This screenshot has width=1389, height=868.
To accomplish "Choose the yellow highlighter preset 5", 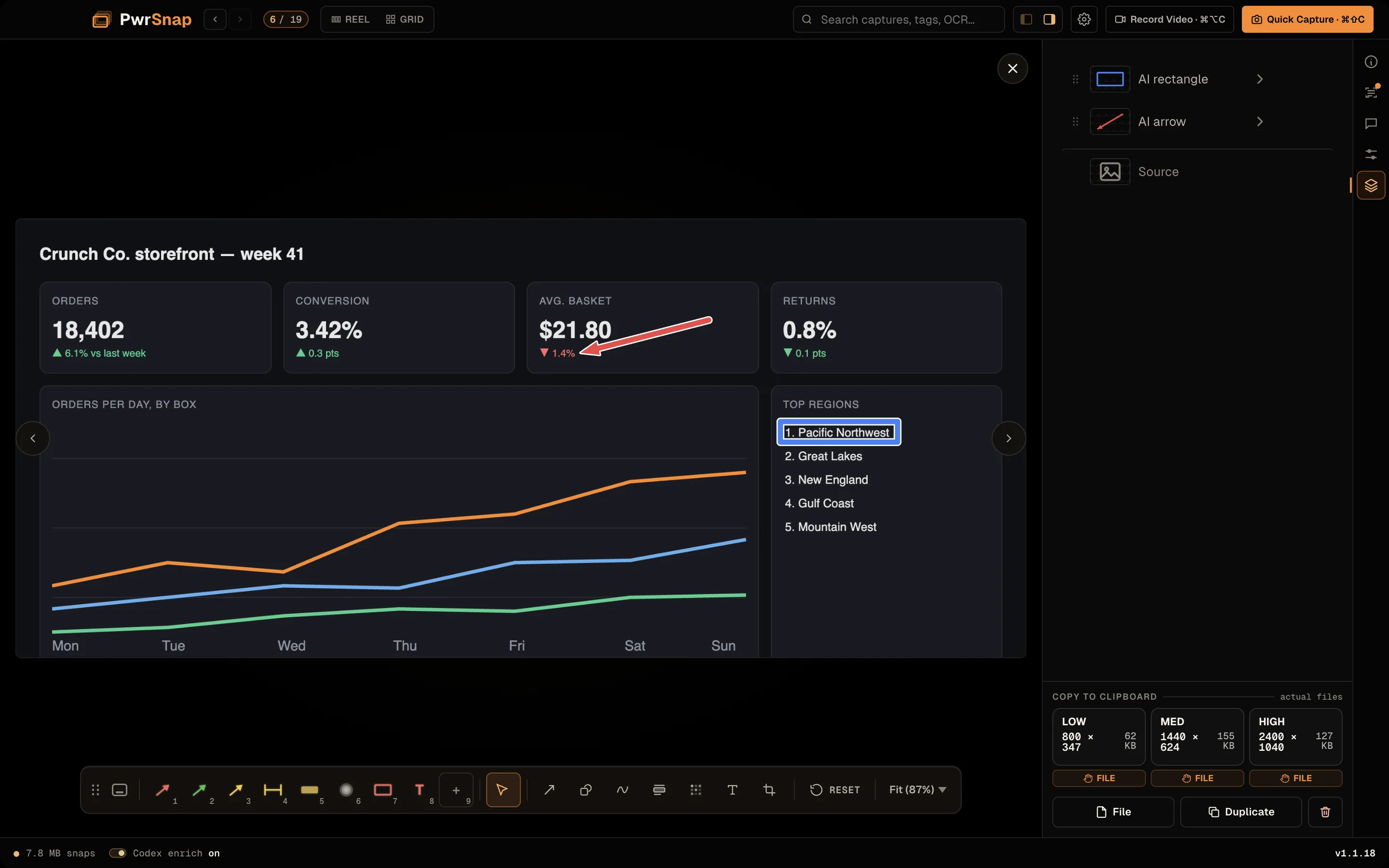I will pyautogui.click(x=310, y=790).
